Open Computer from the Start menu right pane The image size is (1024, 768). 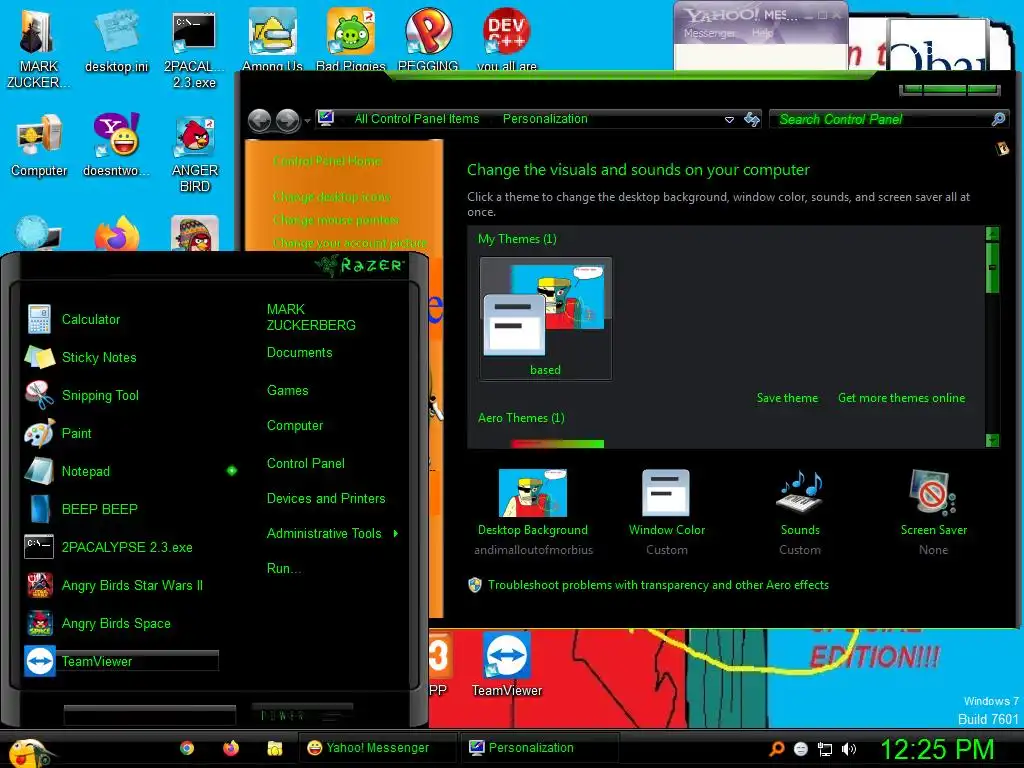tap(295, 426)
